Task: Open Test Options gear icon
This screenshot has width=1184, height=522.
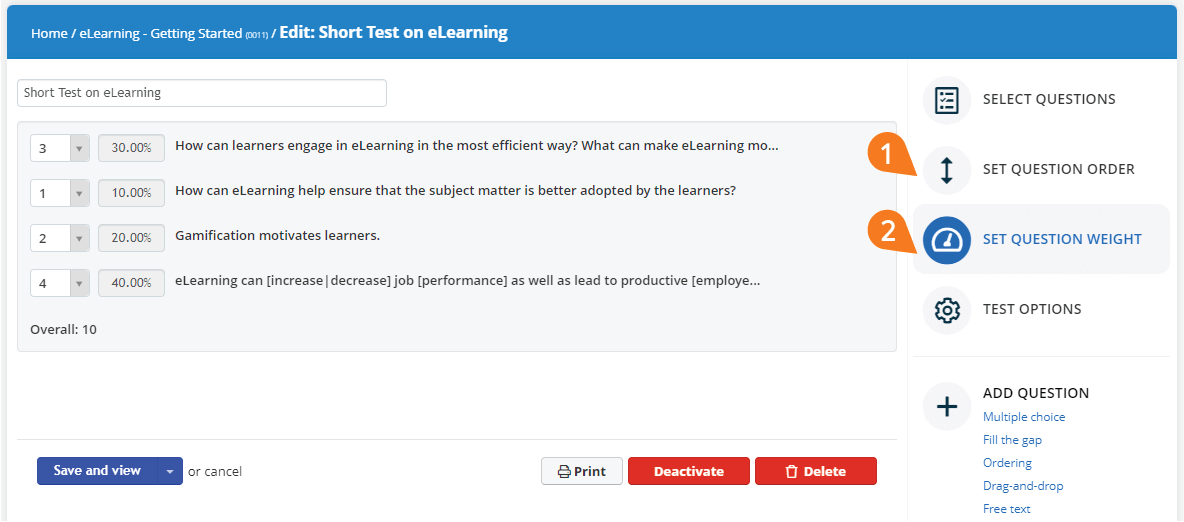Action: click(947, 310)
